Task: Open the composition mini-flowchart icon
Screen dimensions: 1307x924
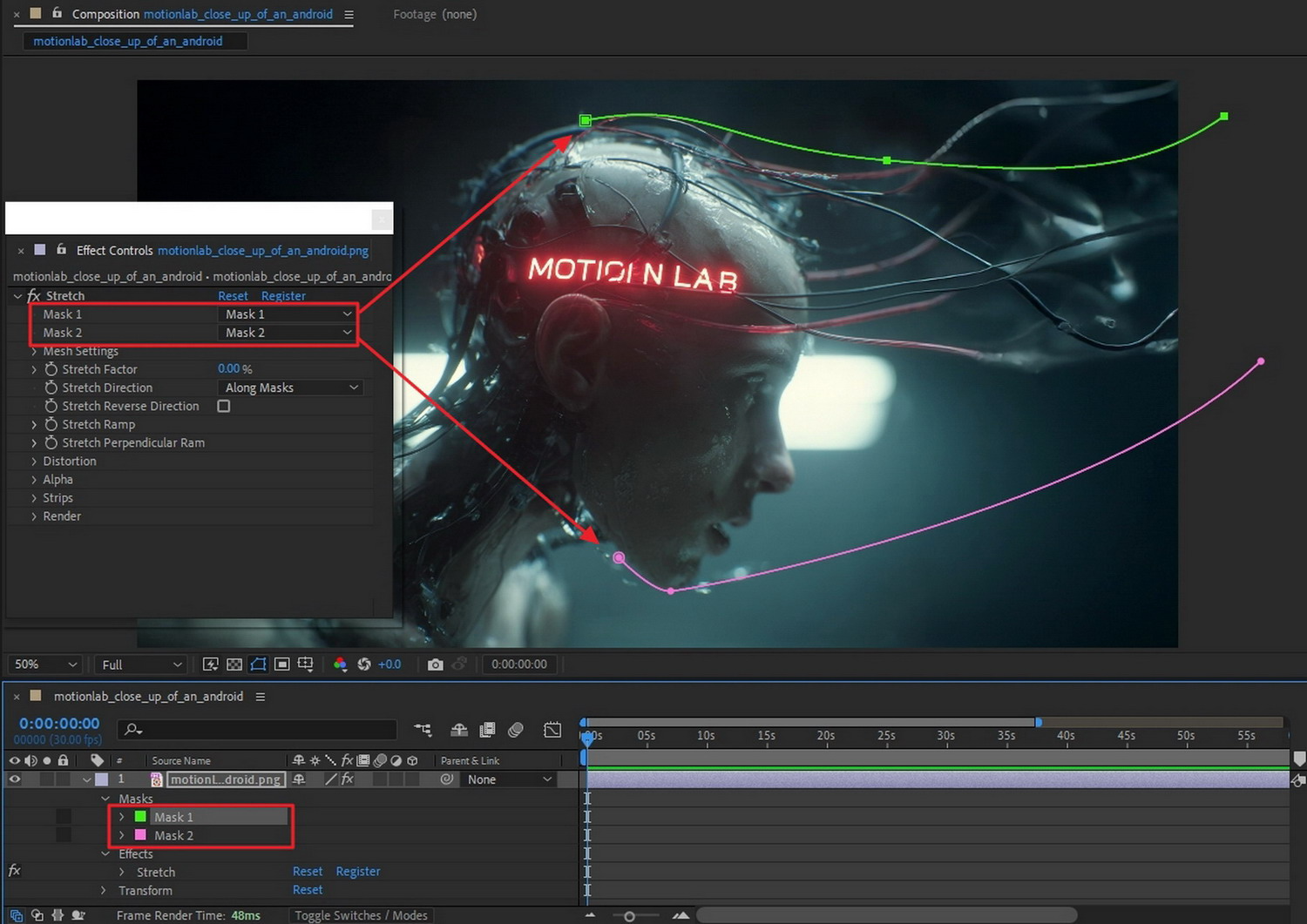Action: point(423,730)
